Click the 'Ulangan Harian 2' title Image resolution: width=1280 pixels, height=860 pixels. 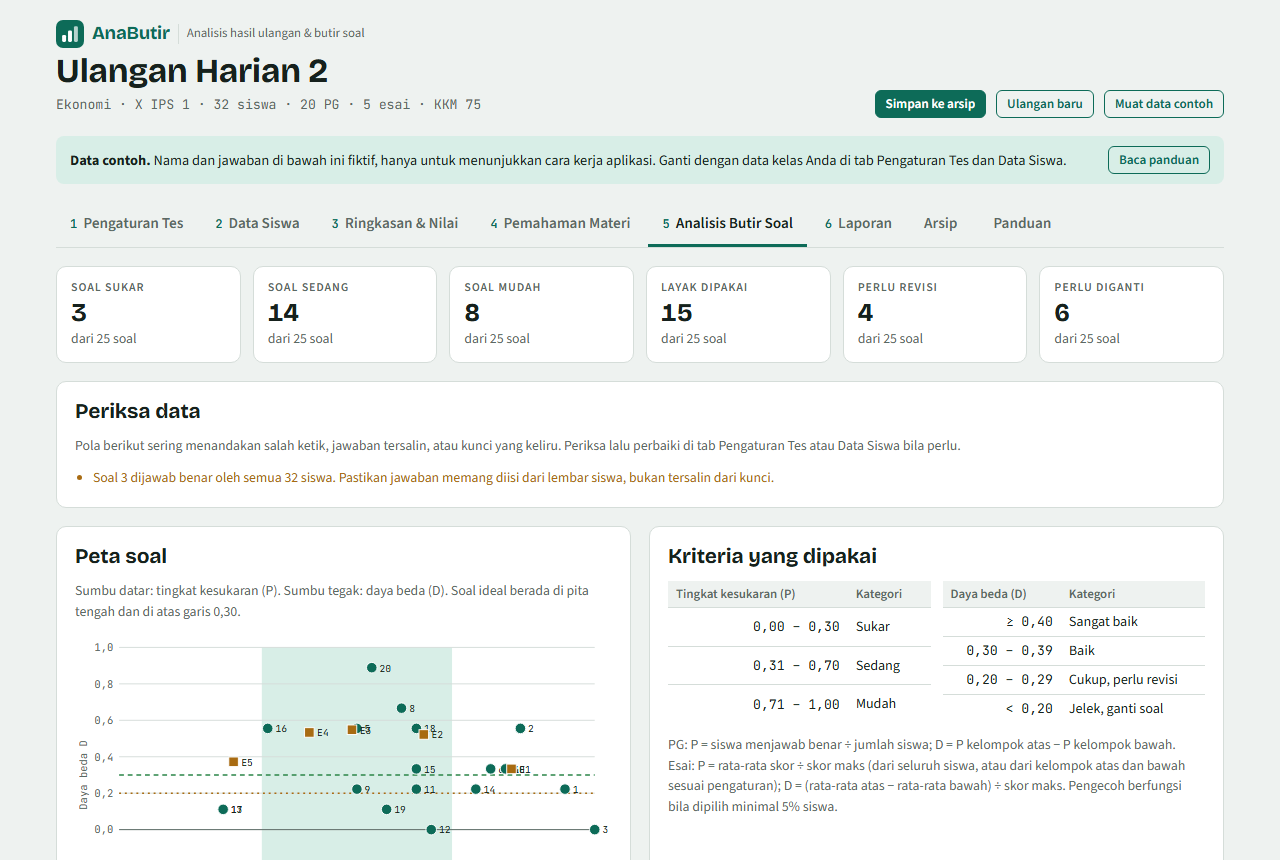pyautogui.click(x=192, y=71)
